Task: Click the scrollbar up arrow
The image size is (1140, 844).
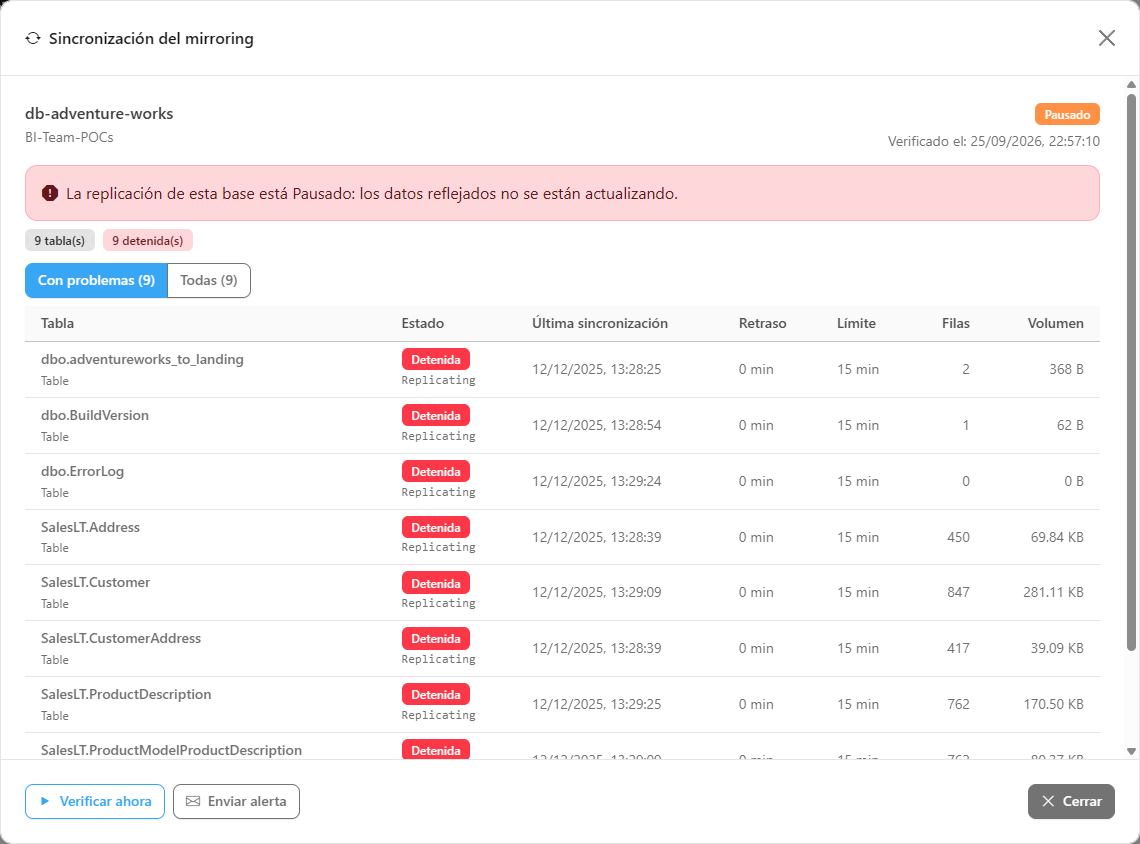Action: point(1131,85)
